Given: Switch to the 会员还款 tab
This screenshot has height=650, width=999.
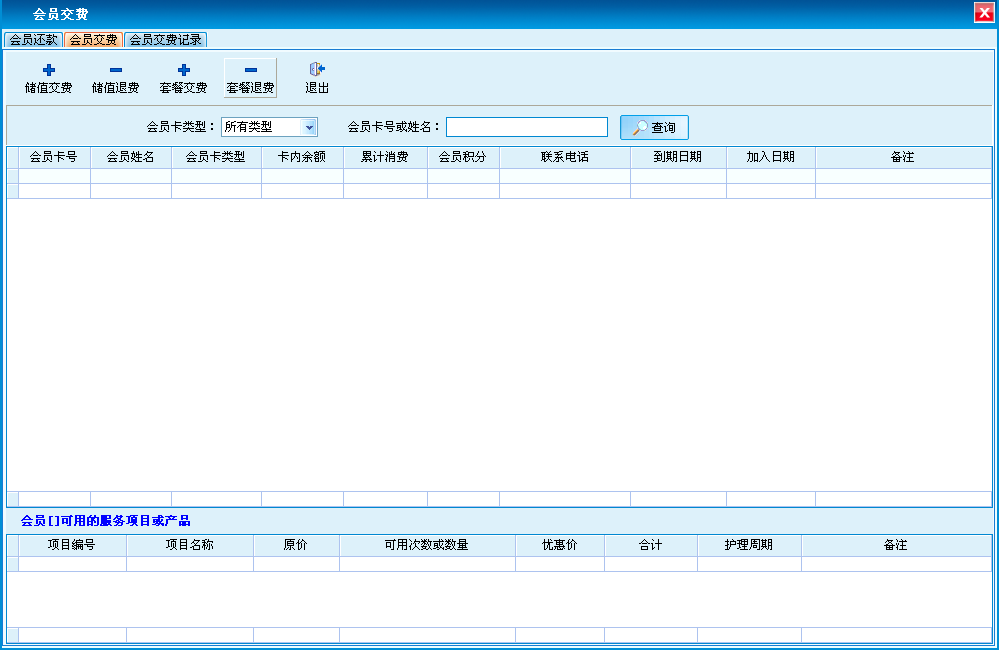Looking at the screenshot, I should [33, 40].
